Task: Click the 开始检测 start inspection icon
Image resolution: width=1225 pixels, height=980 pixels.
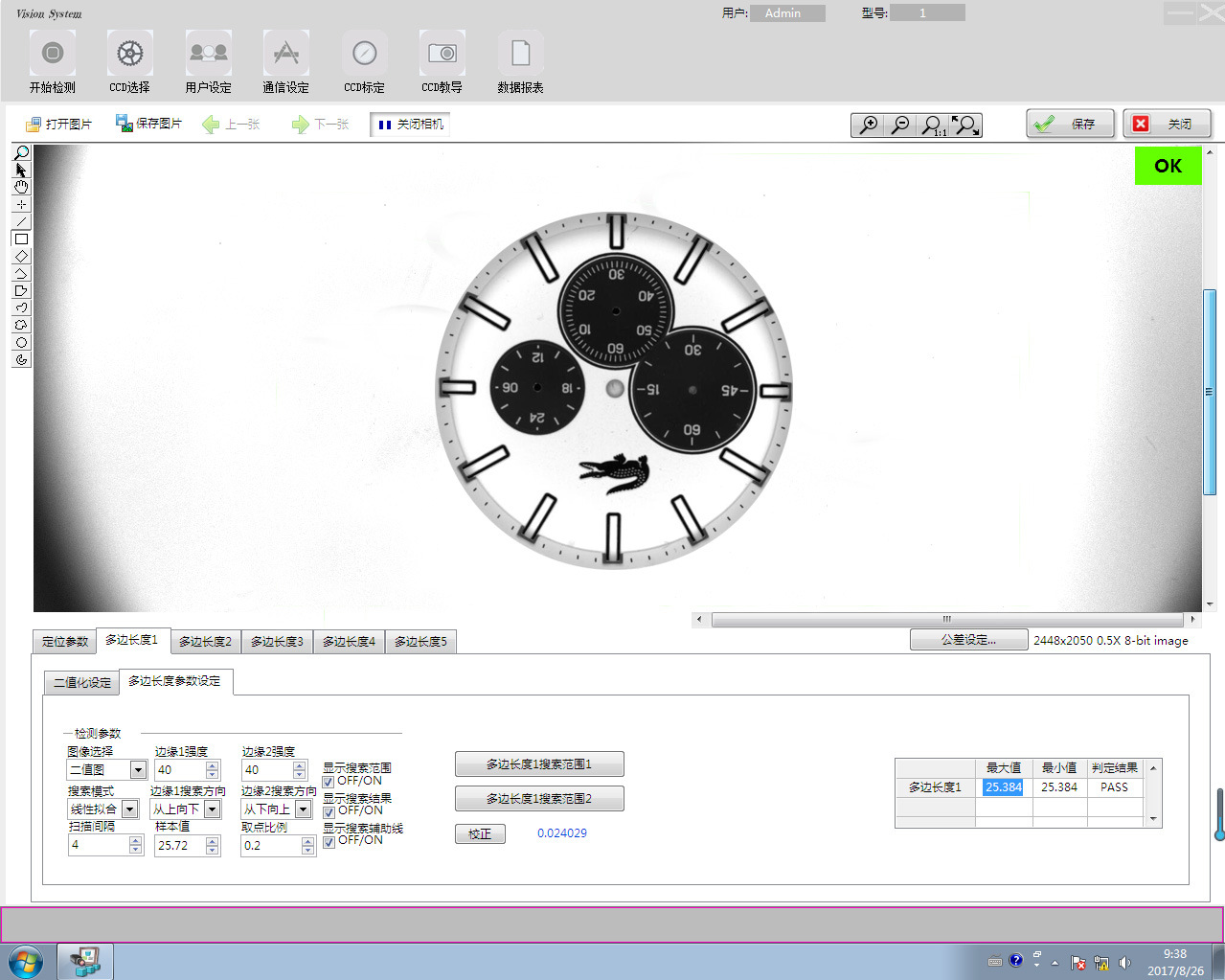Action: pos(53,54)
